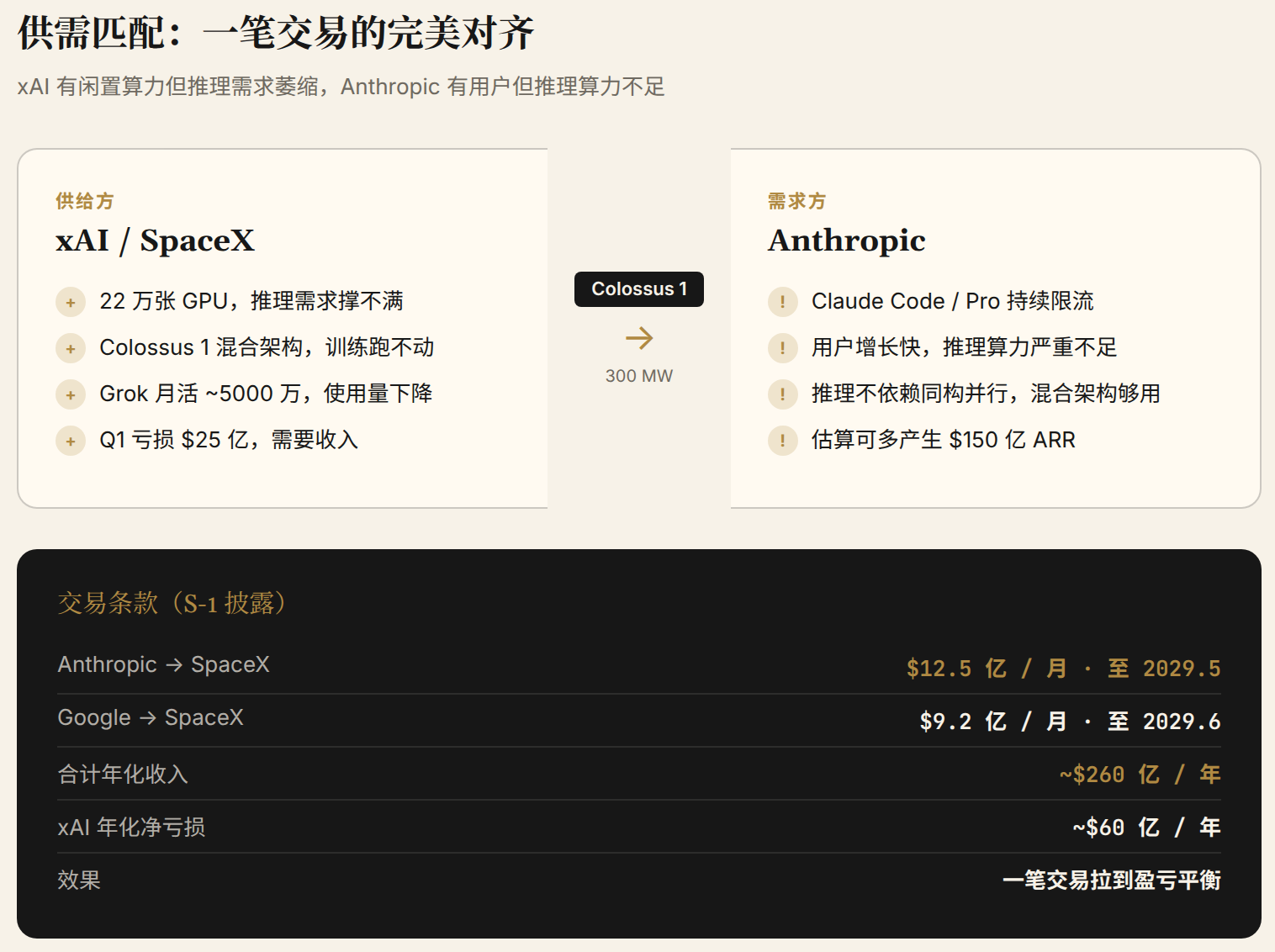The image size is (1275, 952).
Task: Click the "Anthropic → SpaceX" row label
Action: coord(164,664)
